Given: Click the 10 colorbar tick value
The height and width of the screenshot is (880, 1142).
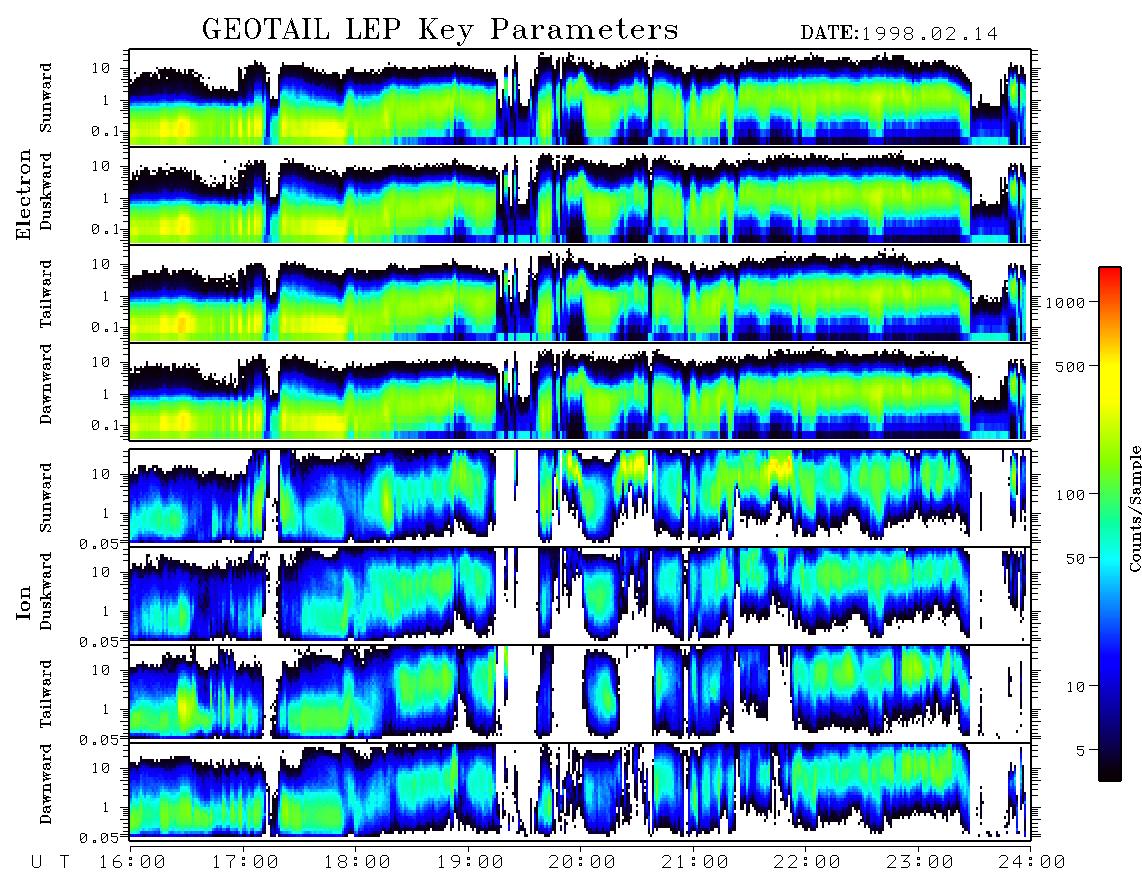Looking at the screenshot, I should pyautogui.click(x=1075, y=686).
